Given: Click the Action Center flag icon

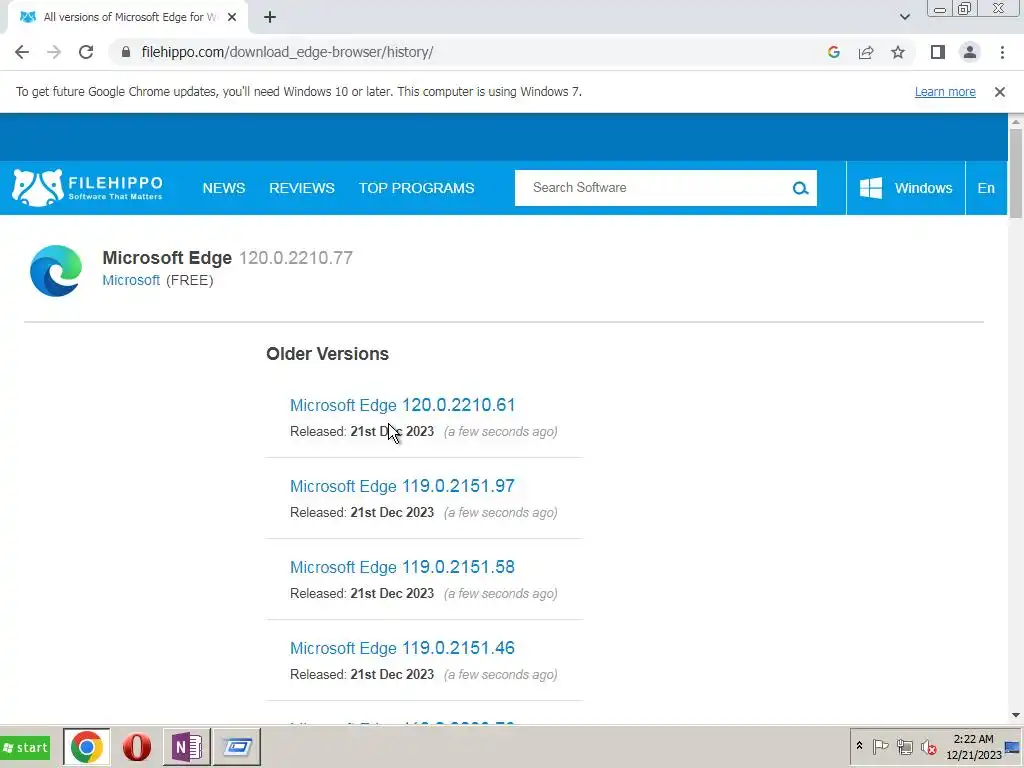Looking at the screenshot, I should click(880, 746).
